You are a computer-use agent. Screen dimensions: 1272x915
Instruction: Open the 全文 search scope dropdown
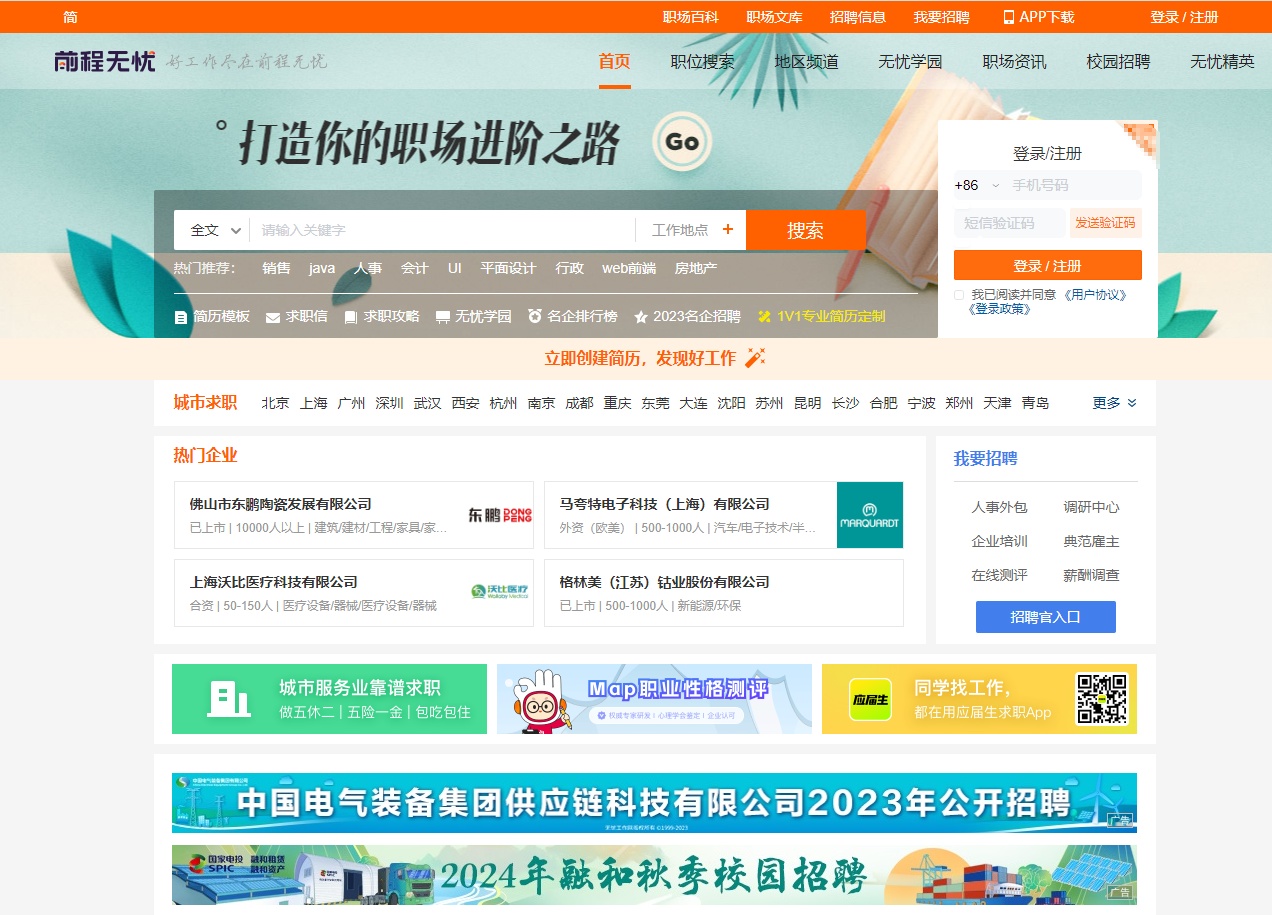pyautogui.click(x=213, y=230)
